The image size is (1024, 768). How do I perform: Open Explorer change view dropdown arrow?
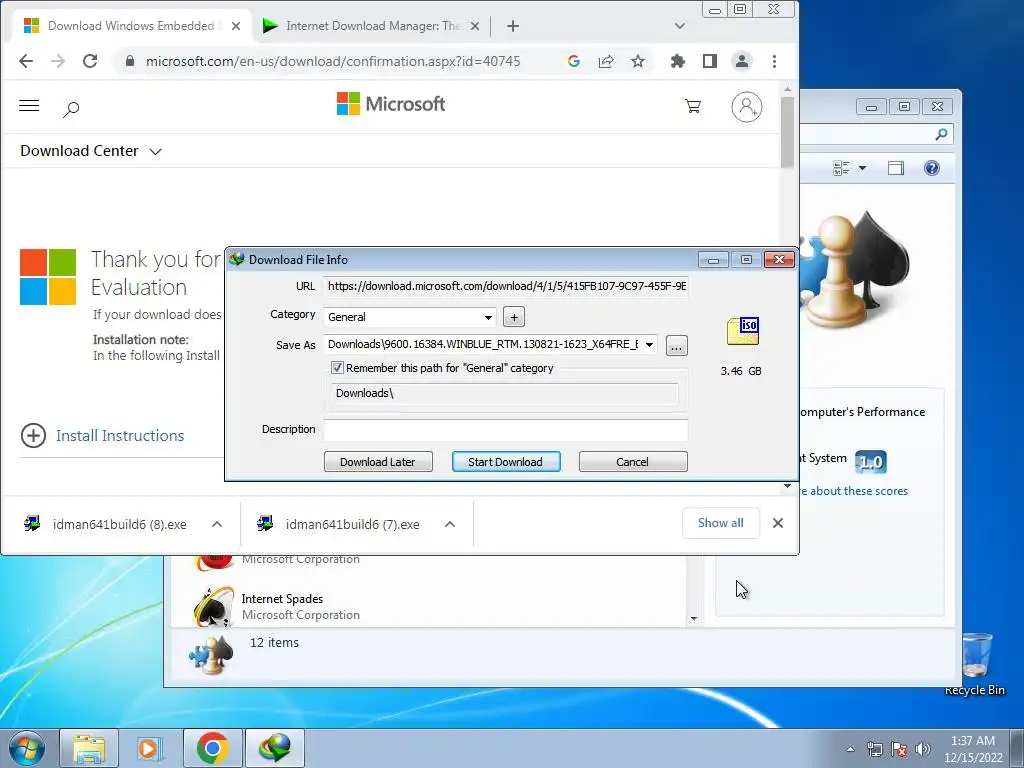pos(862,168)
